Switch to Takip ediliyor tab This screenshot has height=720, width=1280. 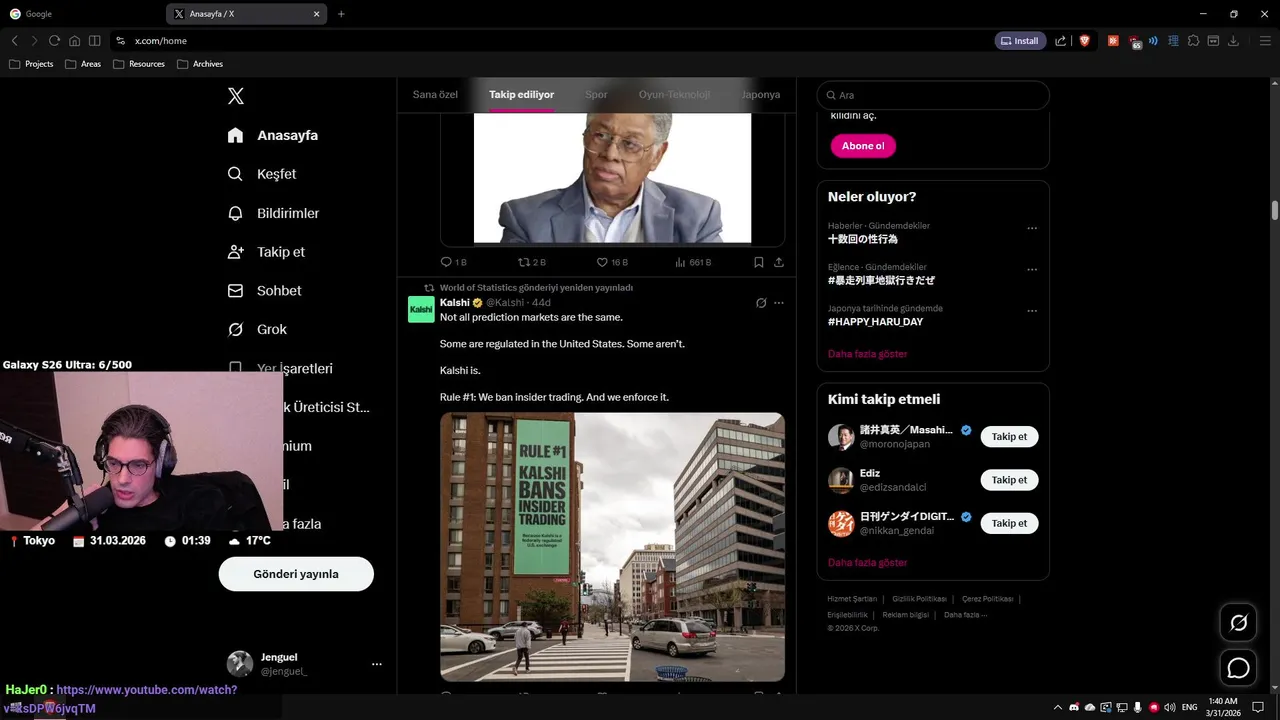pos(521,94)
